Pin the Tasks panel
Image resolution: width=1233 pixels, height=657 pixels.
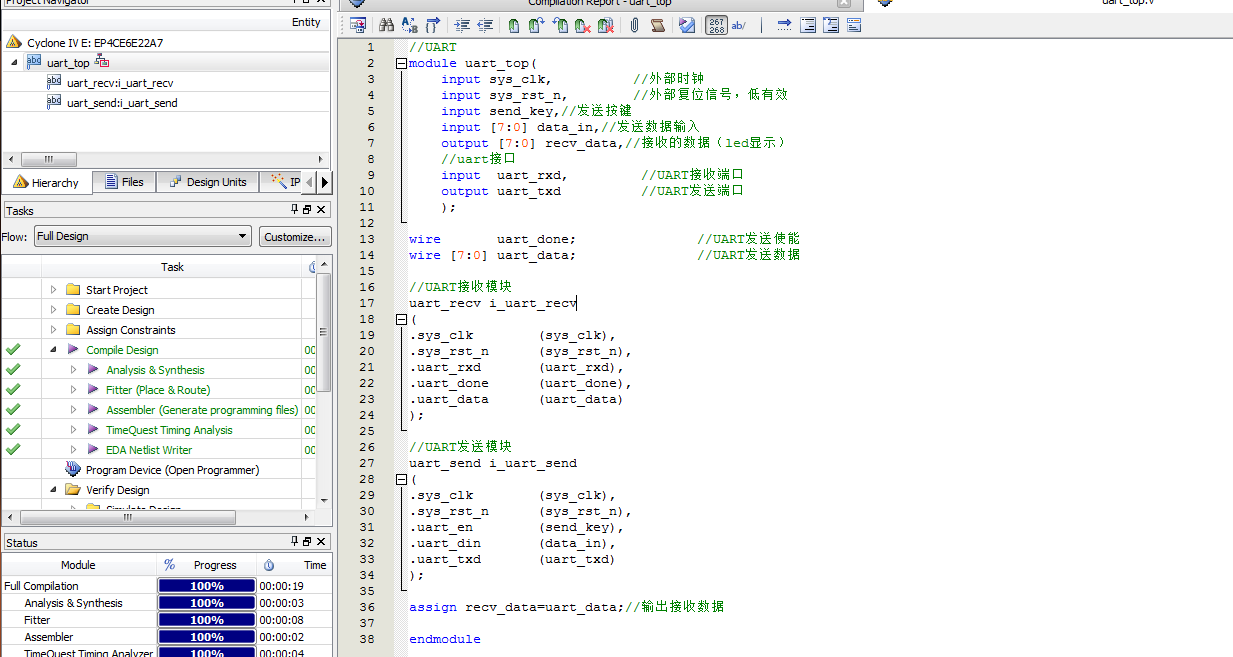(294, 210)
